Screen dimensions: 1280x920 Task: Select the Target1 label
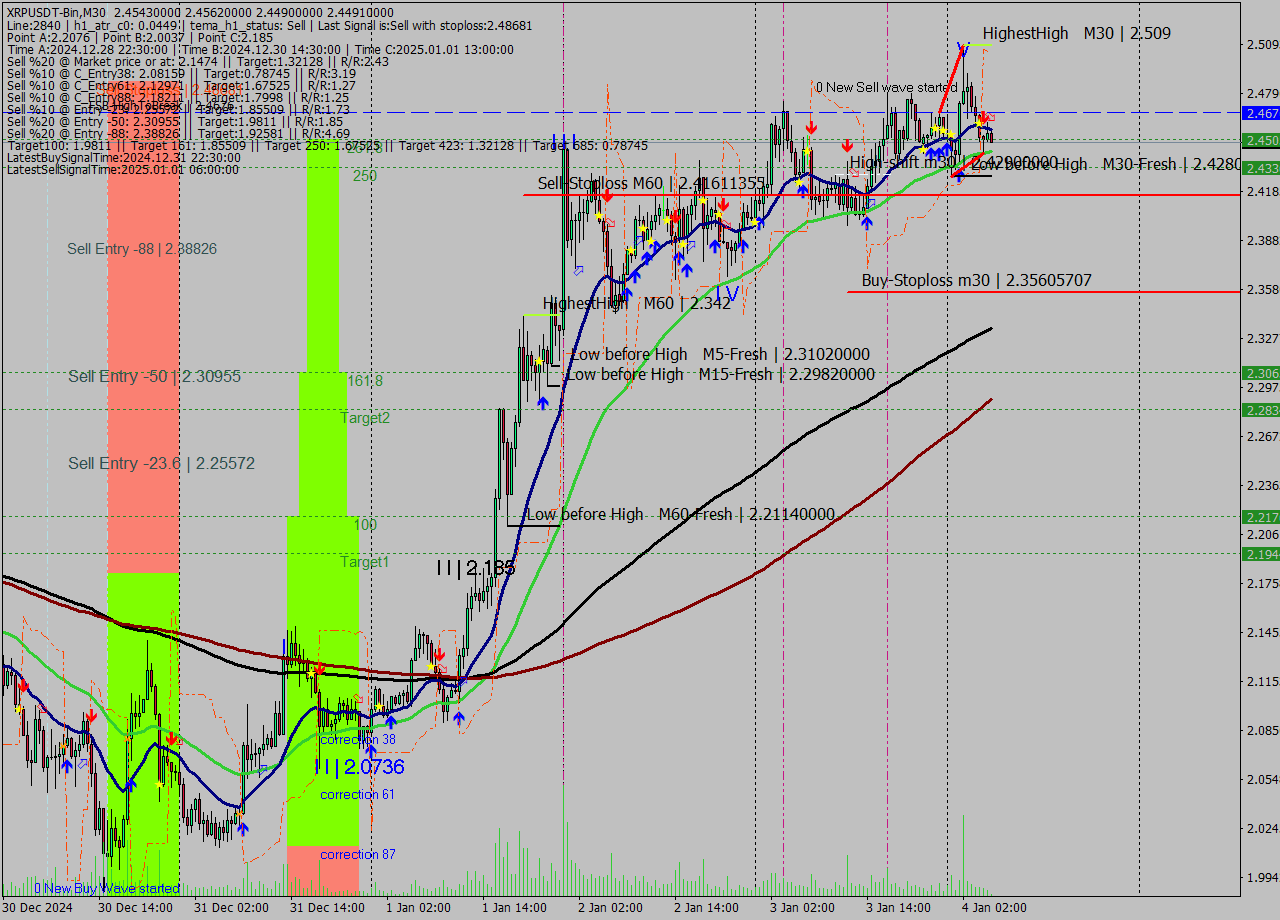click(x=365, y=562)
